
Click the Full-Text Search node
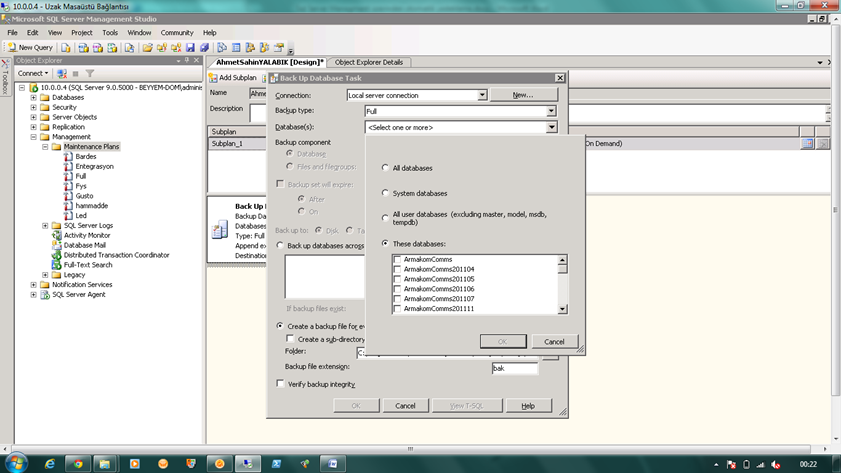[88, 265]
